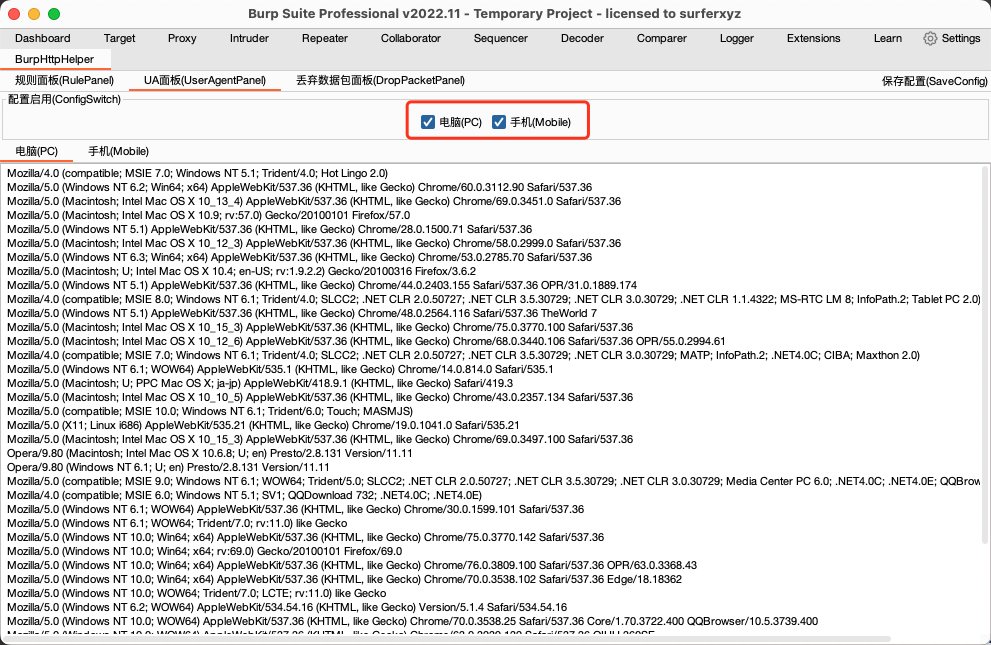Click the Chrome/14.0.814.0 user agent line
The image size is (991, 645).
[280, 369]
